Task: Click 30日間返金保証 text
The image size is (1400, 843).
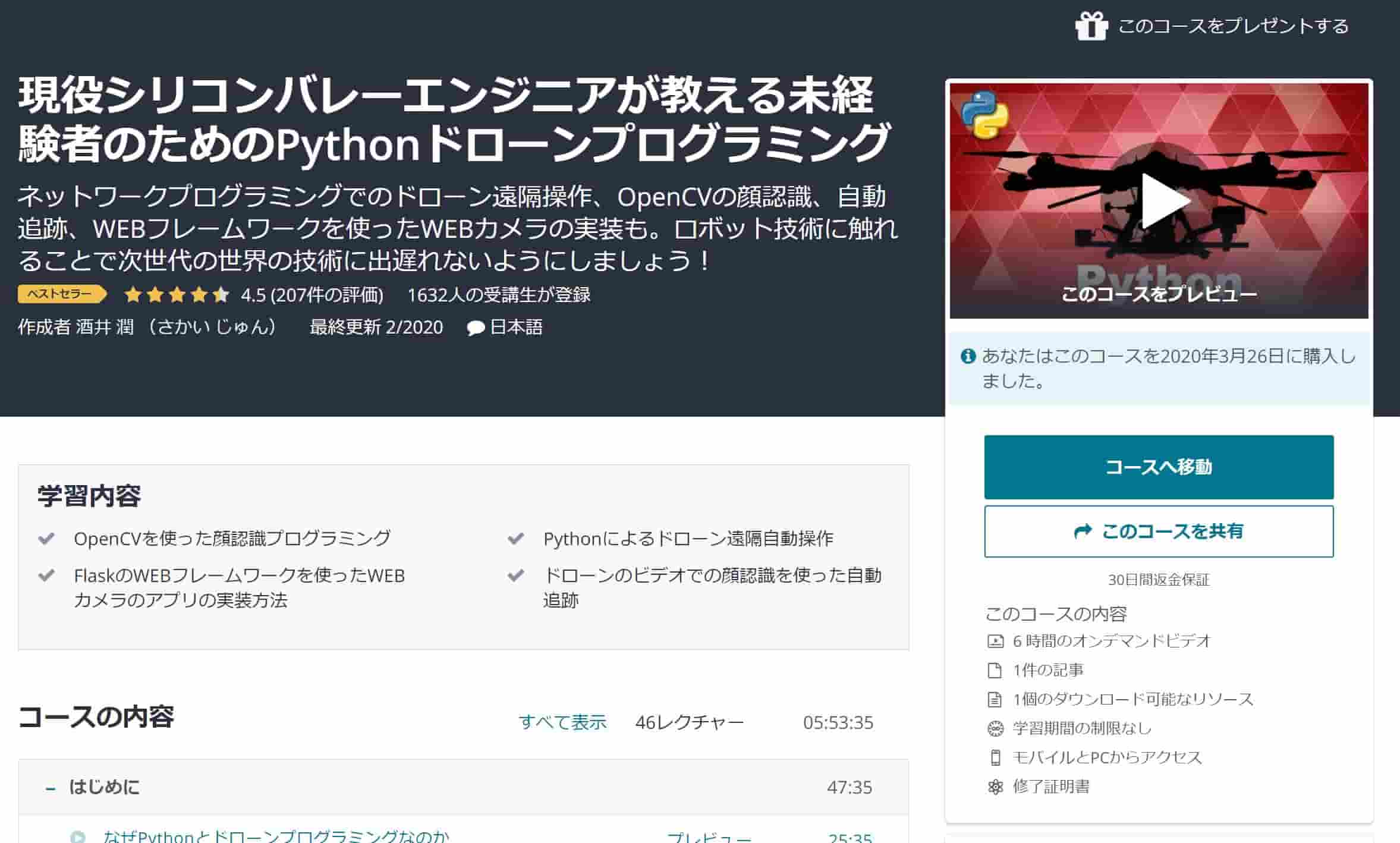Action: (1159, 580)
